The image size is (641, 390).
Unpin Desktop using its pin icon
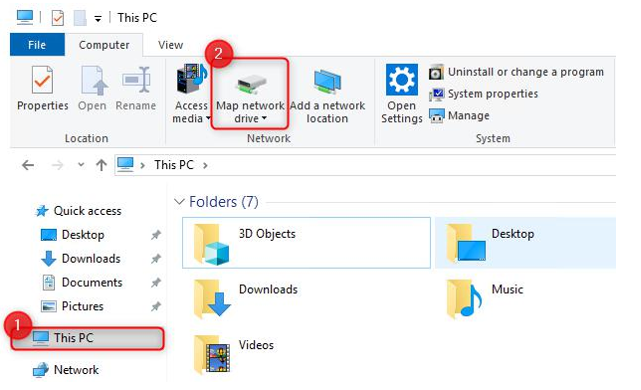156,235
